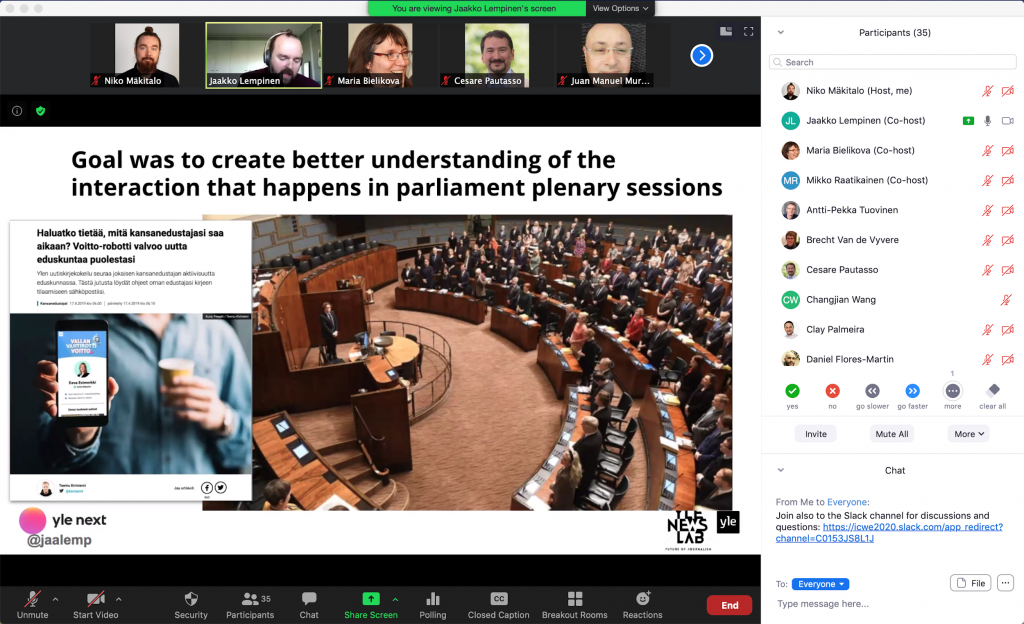Click the participants Search field
Screen dimensions: 1024x624
tap(893, 62)
